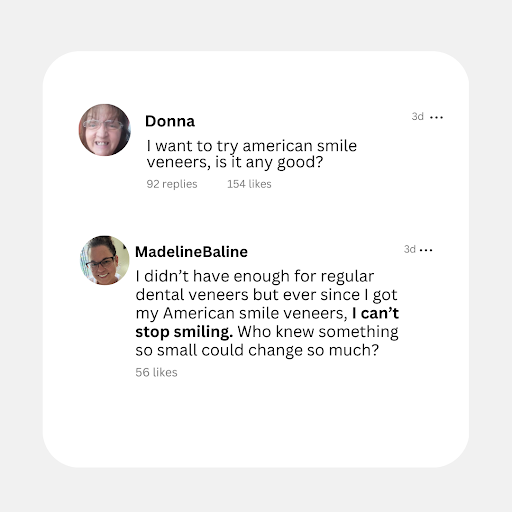Screen dimensions: 512x512
Task: View the 56 likes on Madeline's reply
Action: 156,372
